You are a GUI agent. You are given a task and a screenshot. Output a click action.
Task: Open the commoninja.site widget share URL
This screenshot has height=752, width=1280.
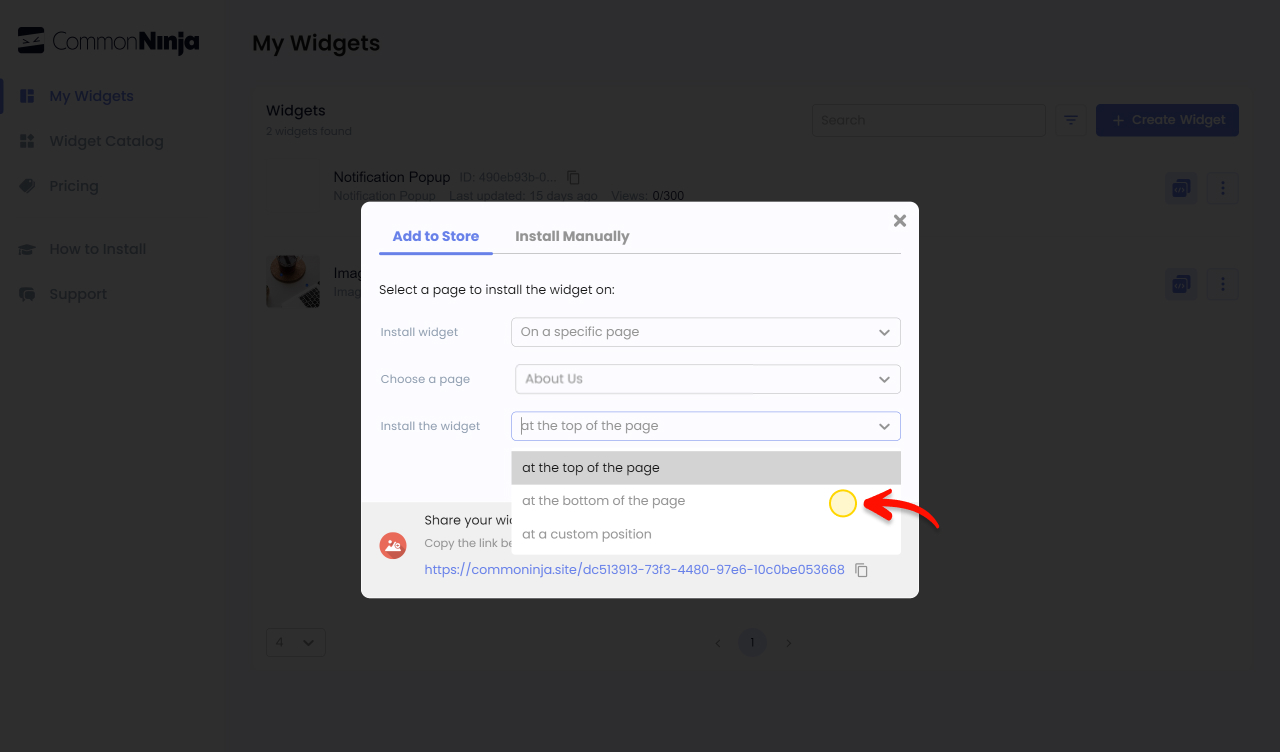pyautogui.click(x=634, y=569)
